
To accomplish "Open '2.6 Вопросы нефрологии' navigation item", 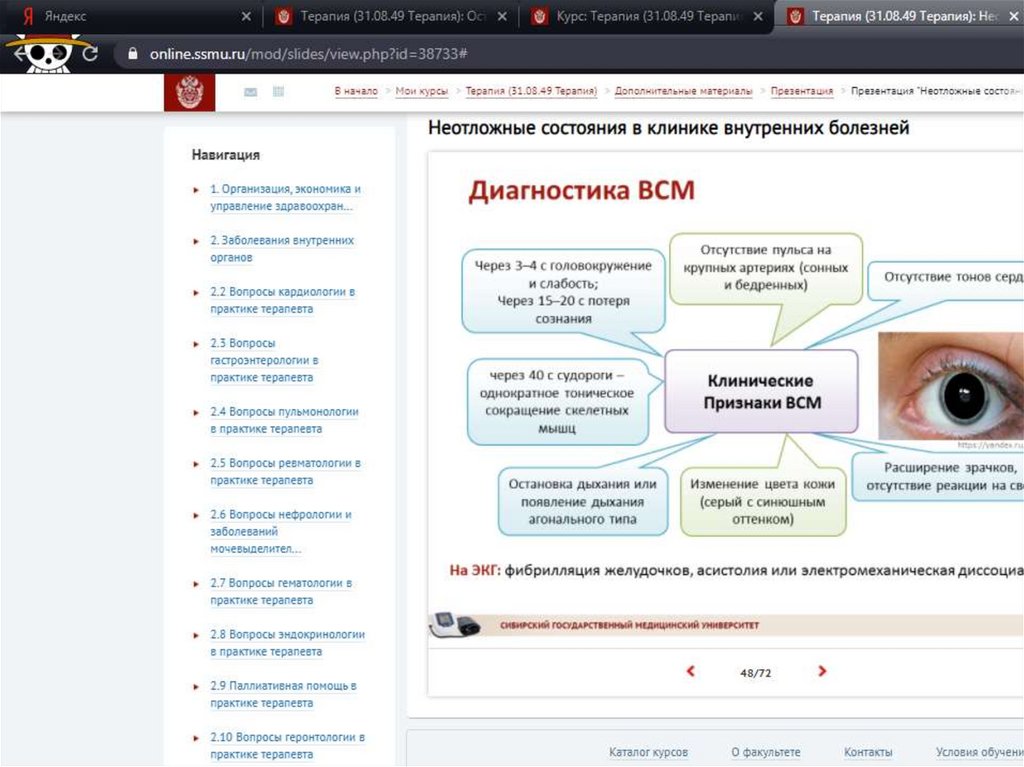I will coord(281,531).
